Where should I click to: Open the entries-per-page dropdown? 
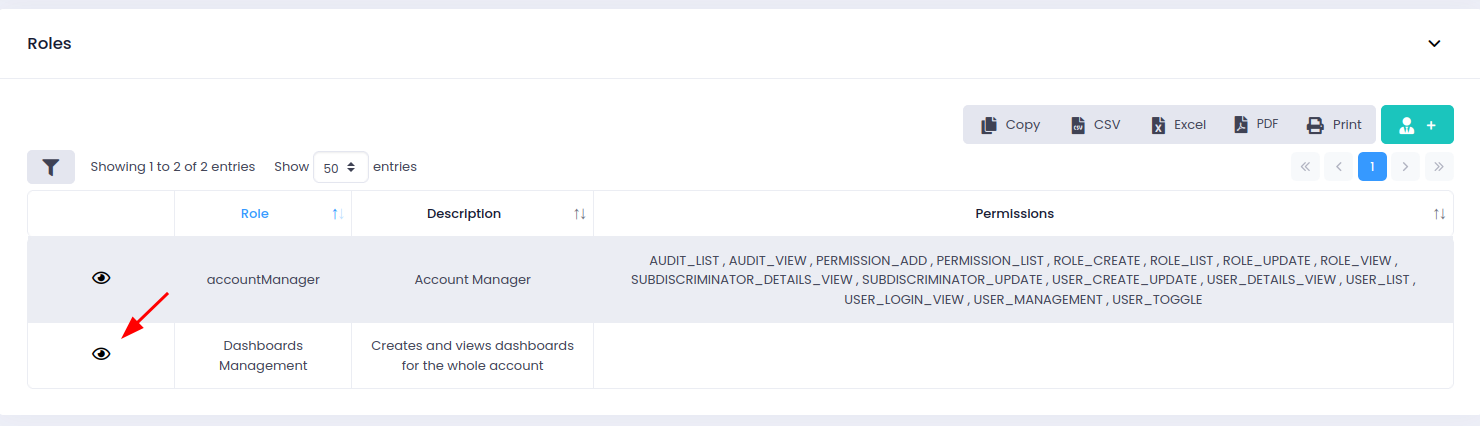pos(340,167)
